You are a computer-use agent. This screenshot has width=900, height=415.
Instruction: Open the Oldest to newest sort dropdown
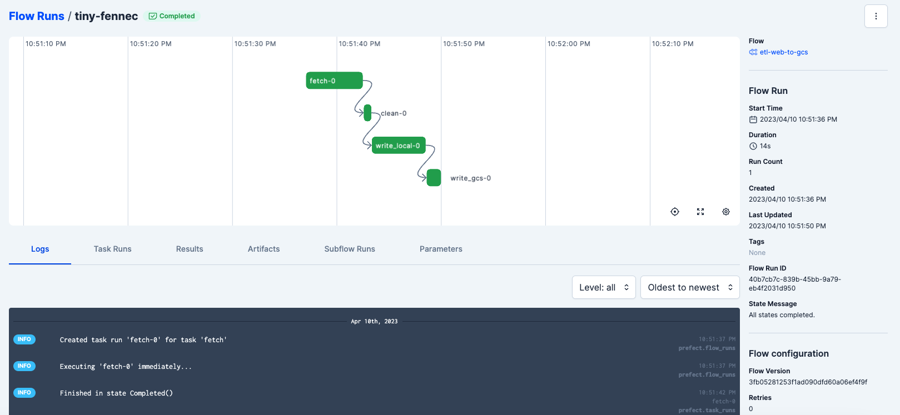(689, 287)
